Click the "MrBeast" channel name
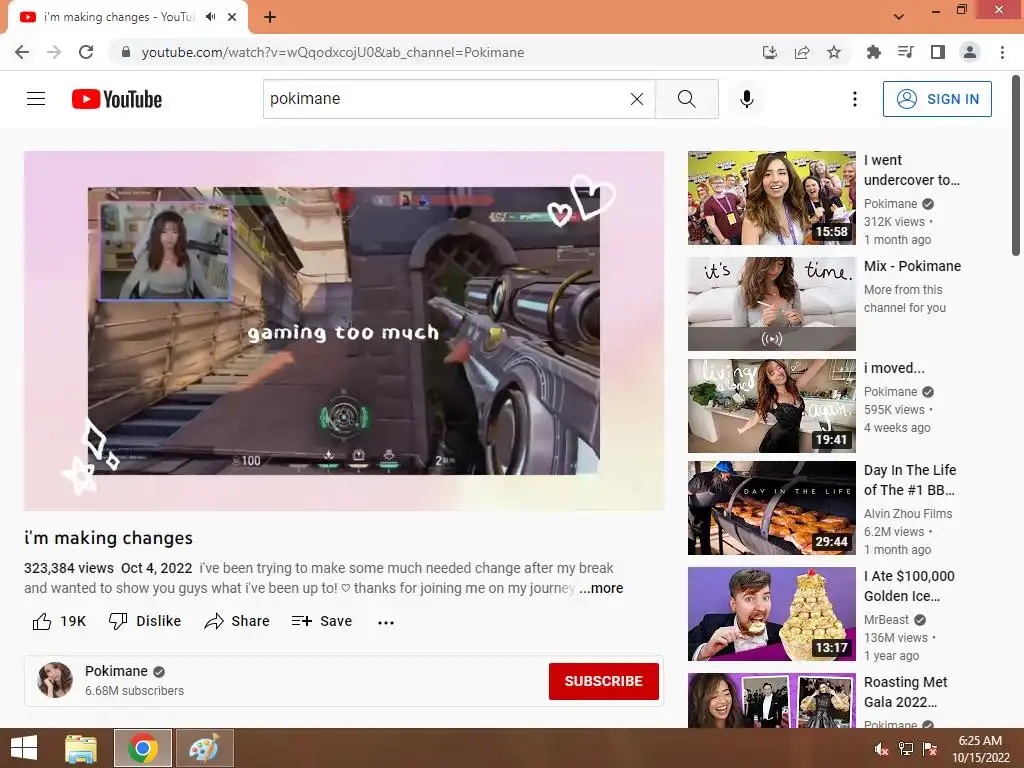Viewport: 1024px width, 768px height. click(886, 620)
